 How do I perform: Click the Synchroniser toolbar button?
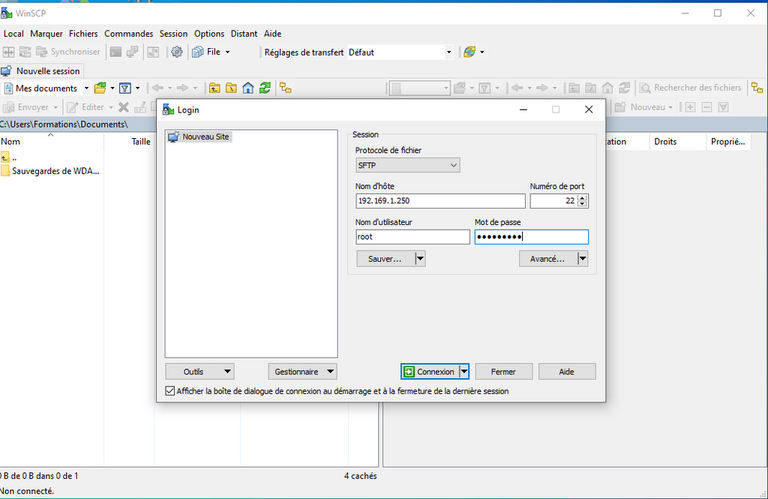68,52
